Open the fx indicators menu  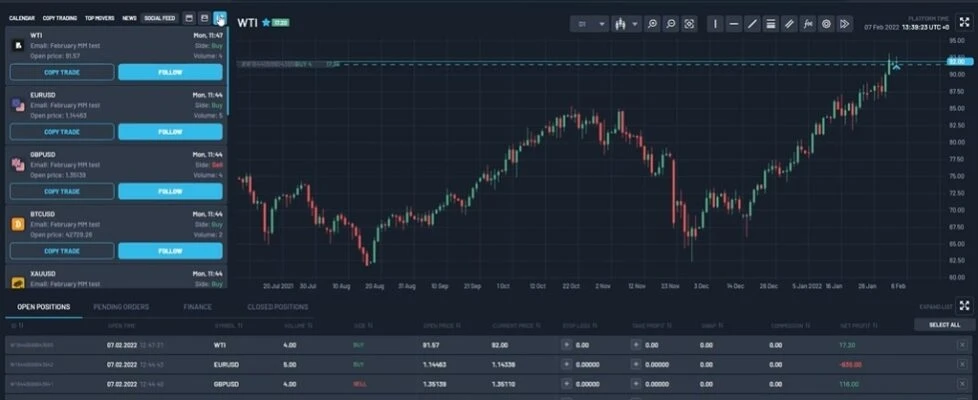[808, 24]
